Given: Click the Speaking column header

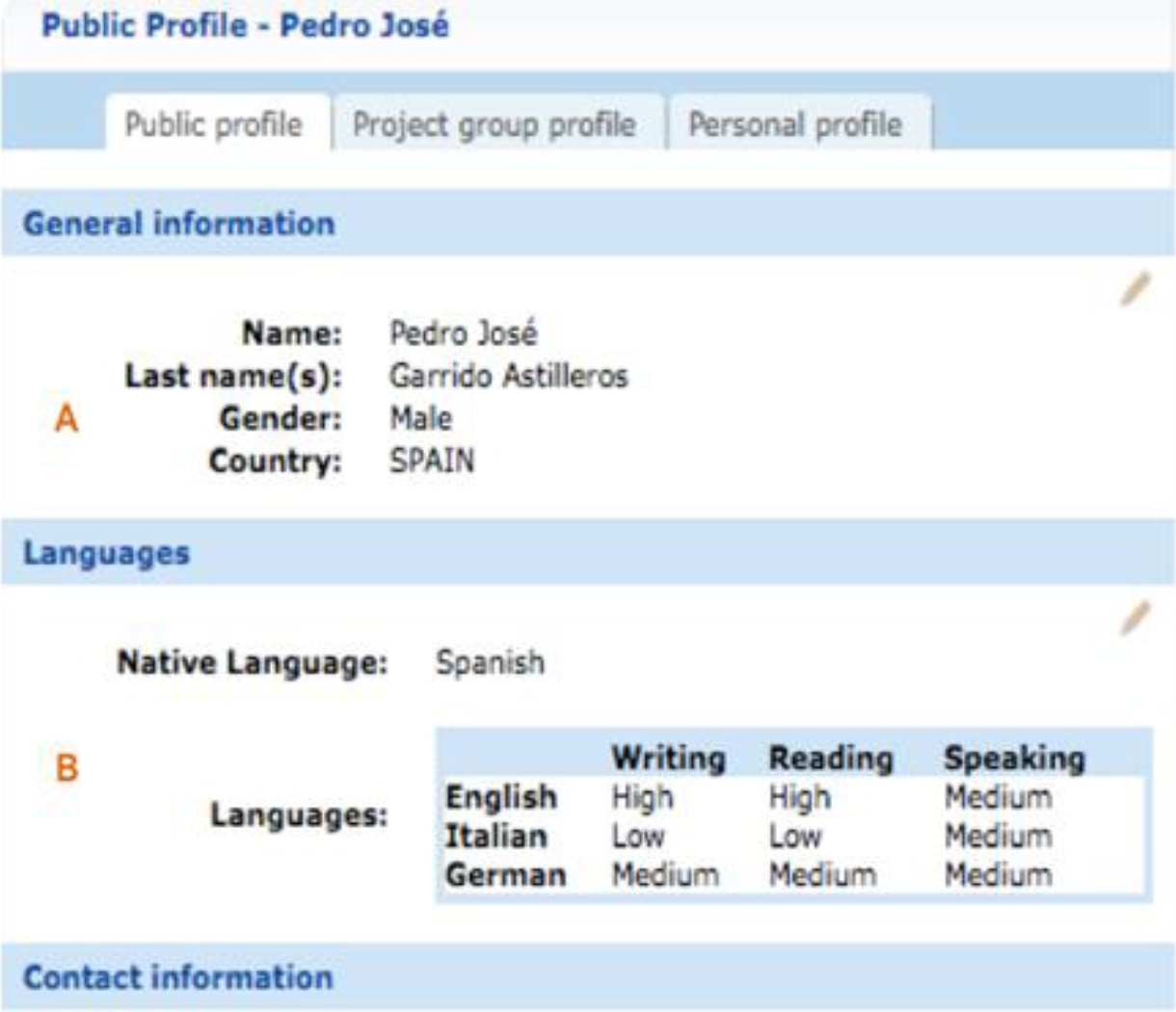Looking at the screenshot, I should 1014,759.
